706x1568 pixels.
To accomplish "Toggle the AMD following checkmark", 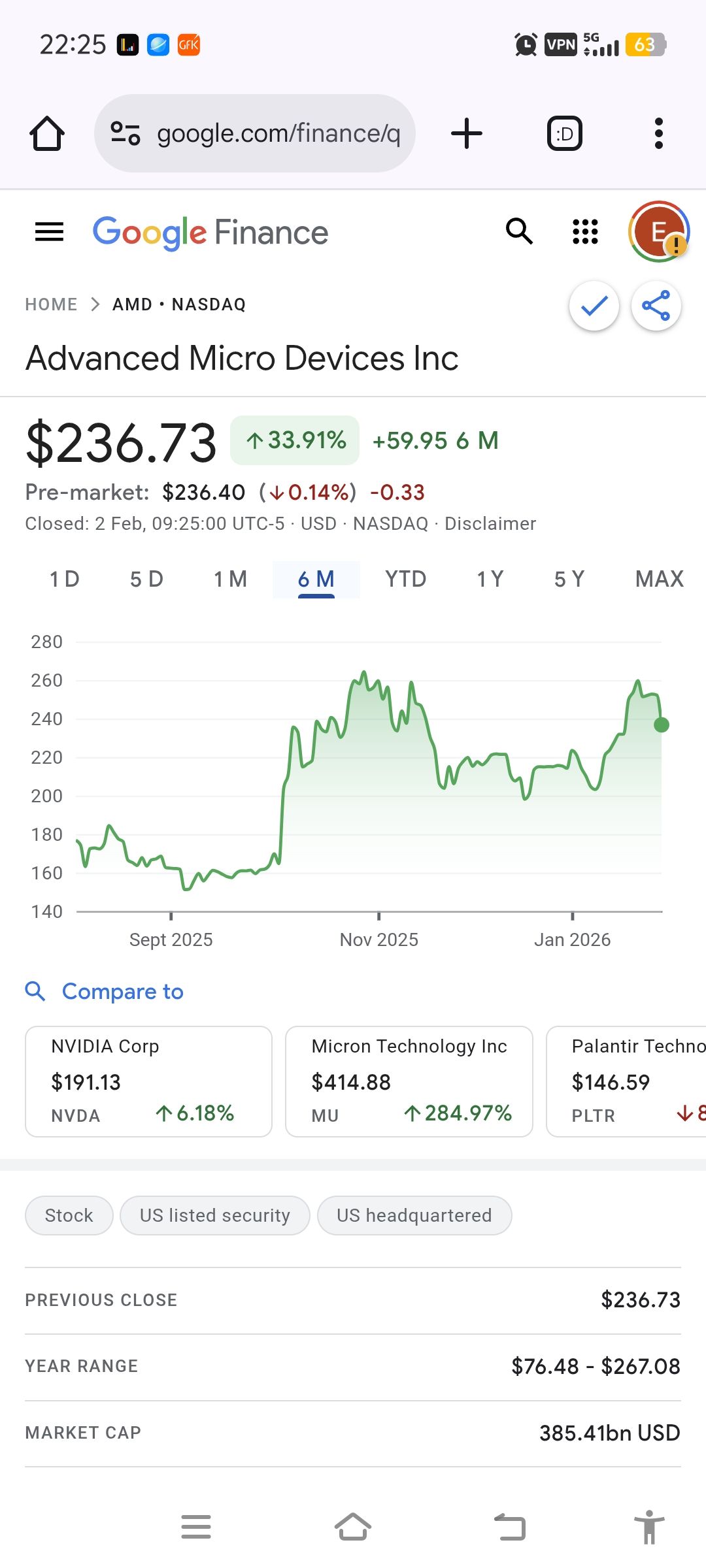I will [594, 306].
